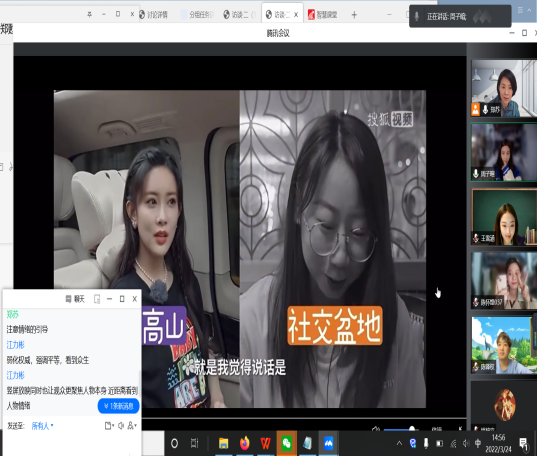Open the Tencent Meeting taskbar icon
Screen dimensions: 537x456
tap(328, 443)
